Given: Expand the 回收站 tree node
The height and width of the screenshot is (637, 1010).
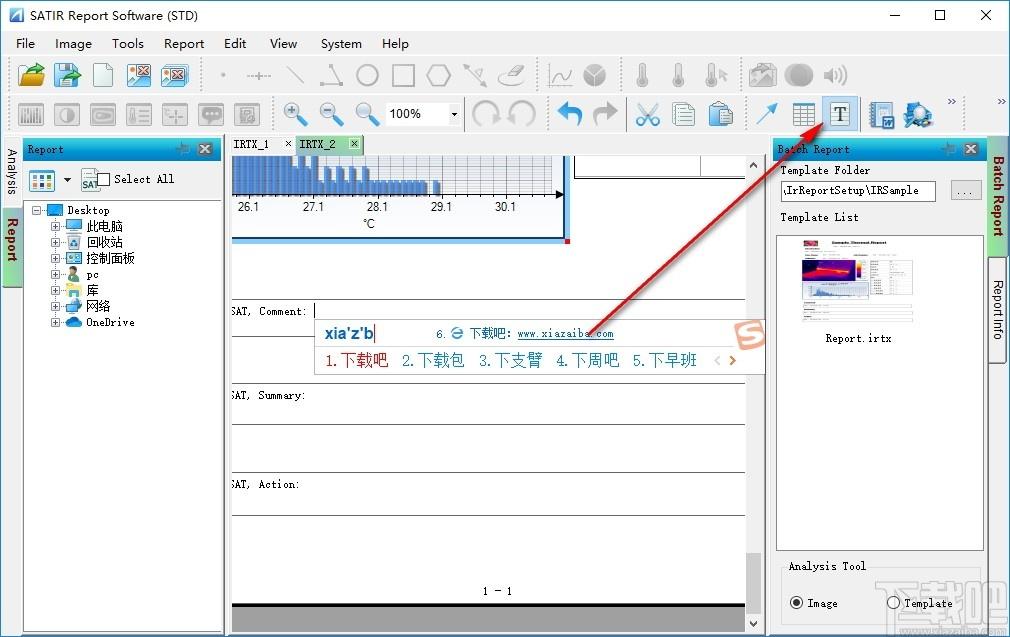Looking at the screenshot, I should click(55, 242).
